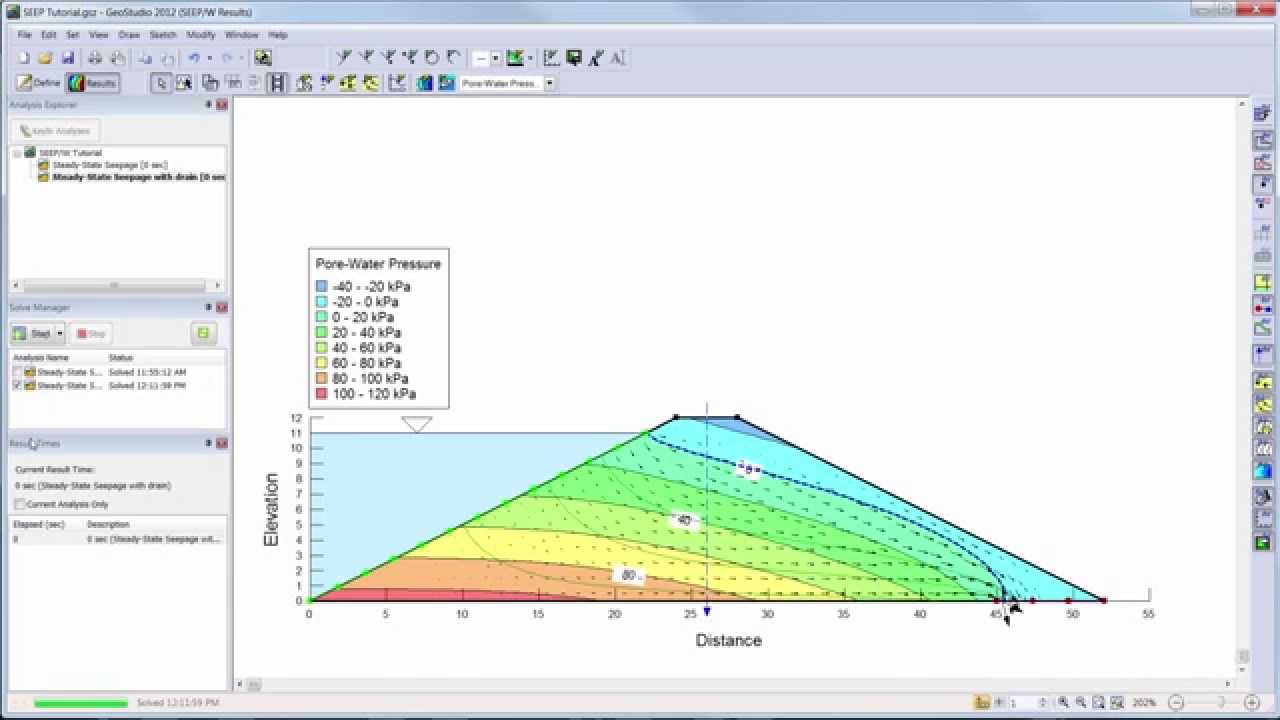
Task: Click the 202% zoom value
Action: tap(1145, 703)
